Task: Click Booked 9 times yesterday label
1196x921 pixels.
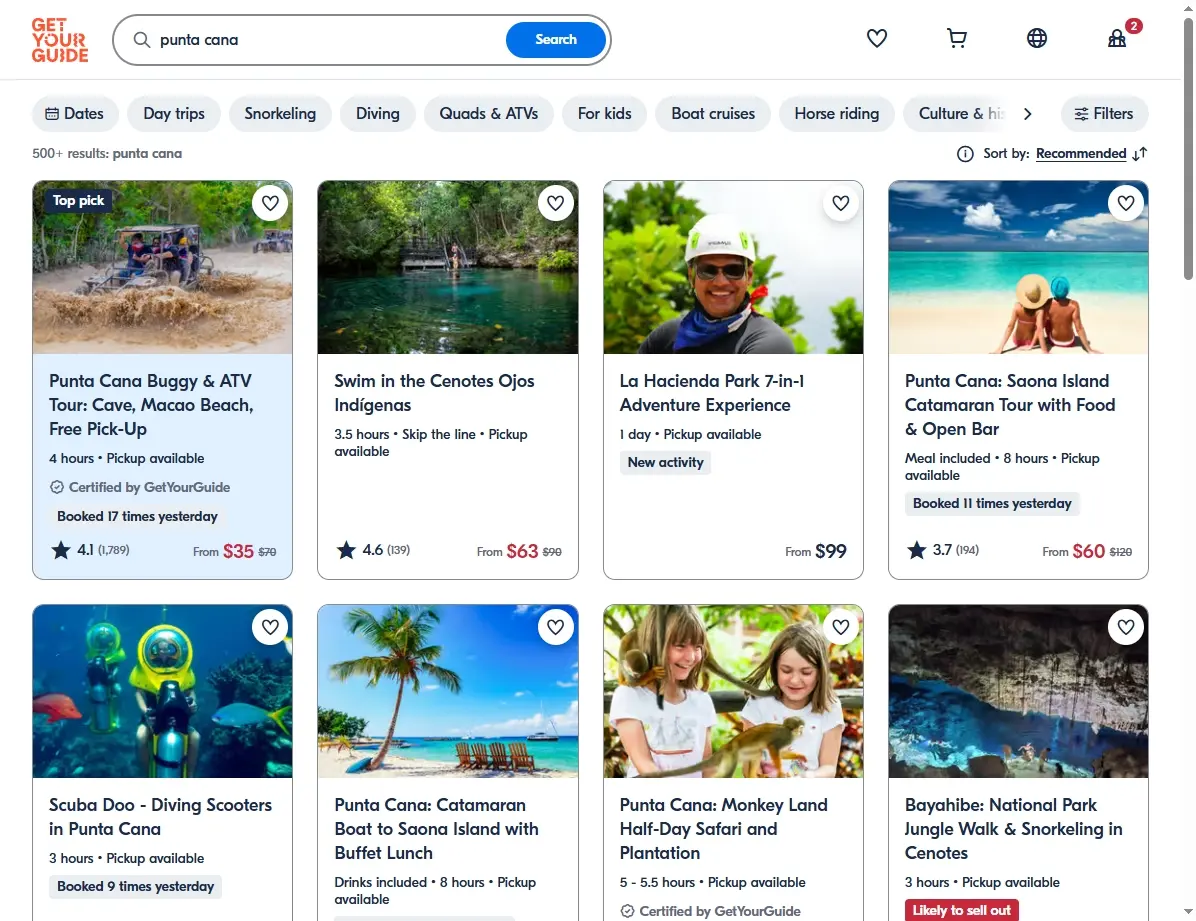Action: [x=135, y=887]
